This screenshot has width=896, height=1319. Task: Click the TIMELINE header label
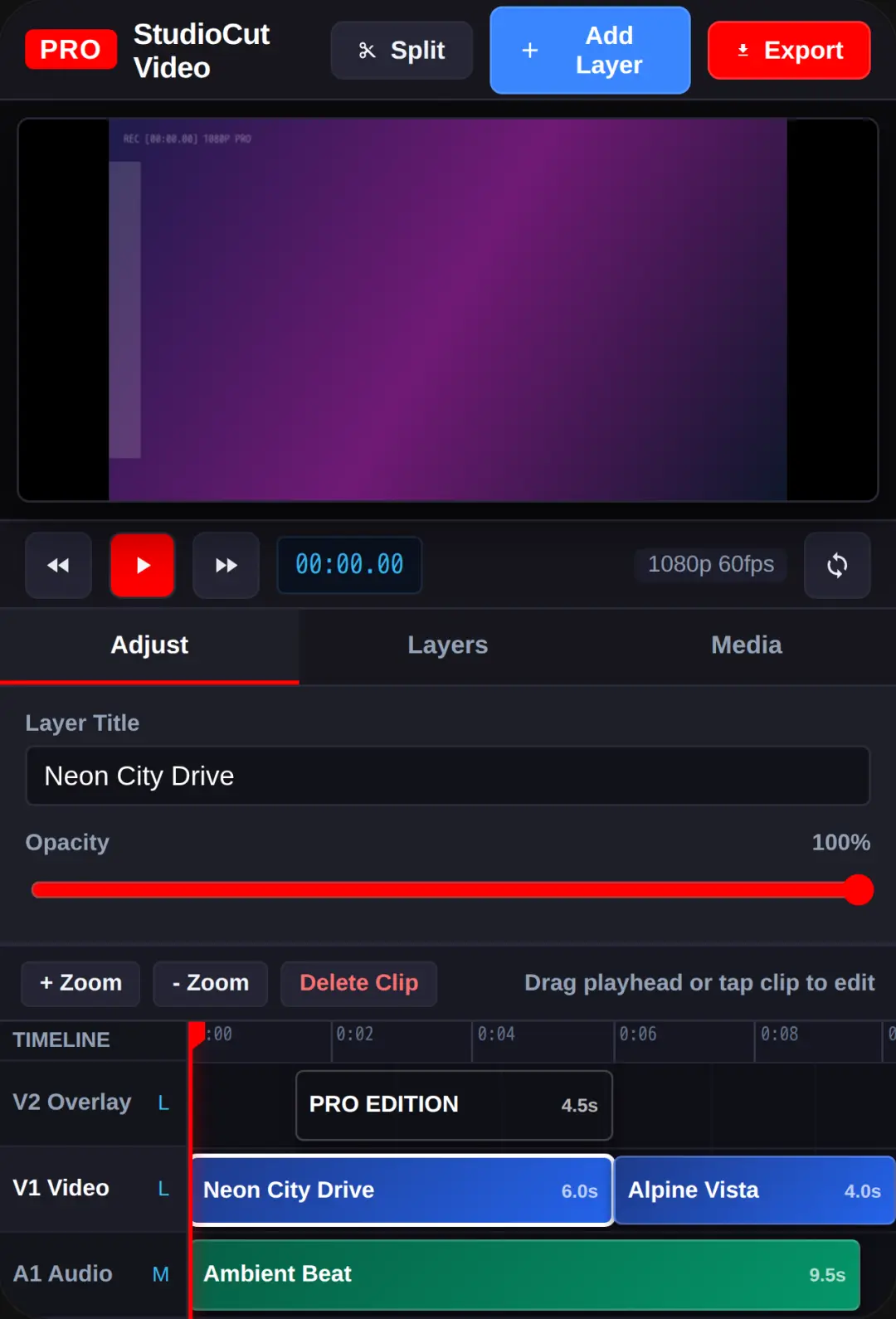(61, 1040)
